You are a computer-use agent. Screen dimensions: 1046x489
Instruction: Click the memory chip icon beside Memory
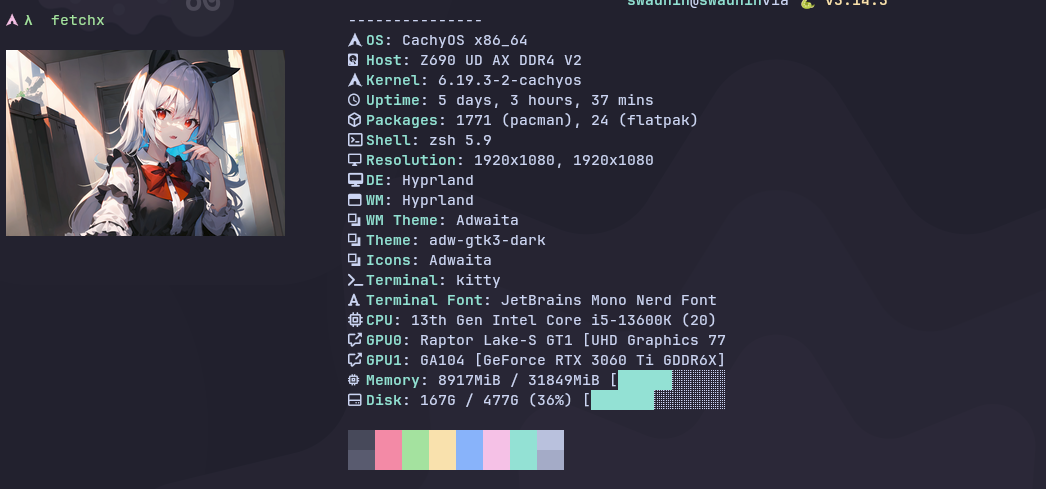pos(354,380)
